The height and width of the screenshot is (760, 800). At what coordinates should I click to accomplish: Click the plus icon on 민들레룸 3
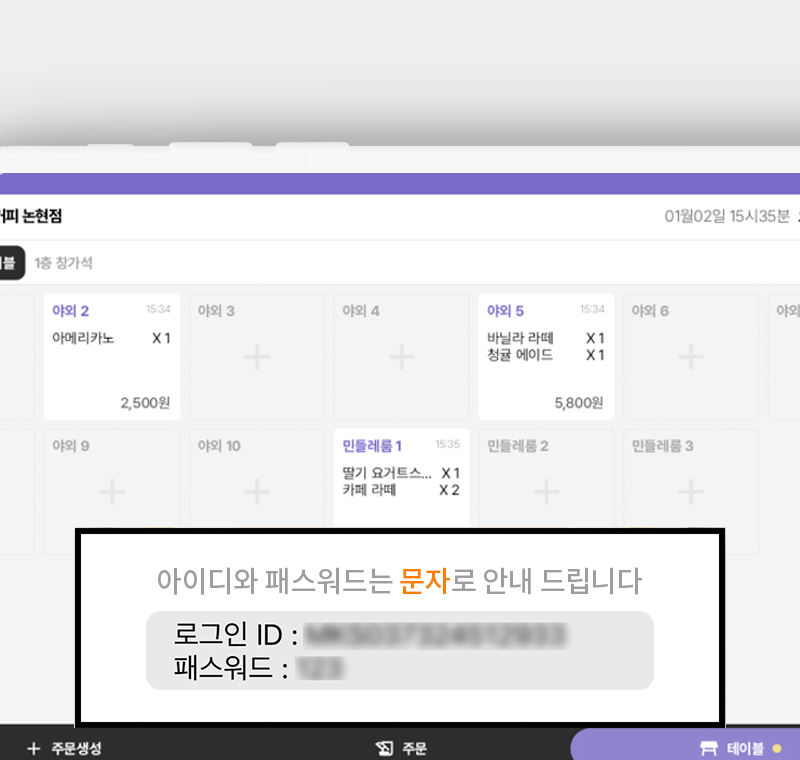tap(690, 491)
